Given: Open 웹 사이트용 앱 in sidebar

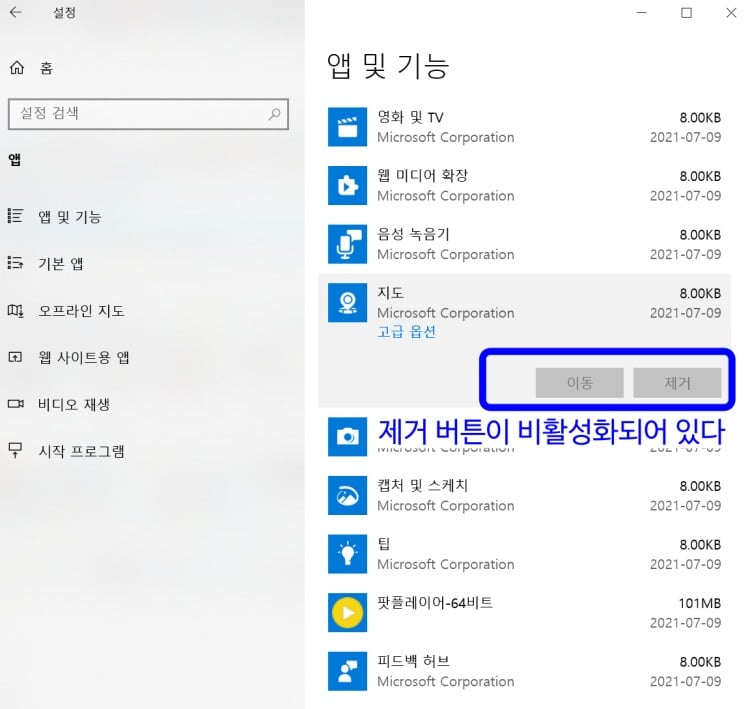Looking at the screenshot, I should pyautogui.click(x=84, y=357).
